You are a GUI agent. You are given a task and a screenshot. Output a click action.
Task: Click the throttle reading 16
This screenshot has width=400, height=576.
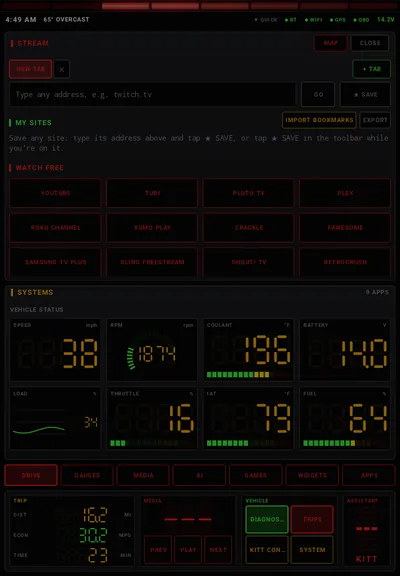(x=181, y=418)
